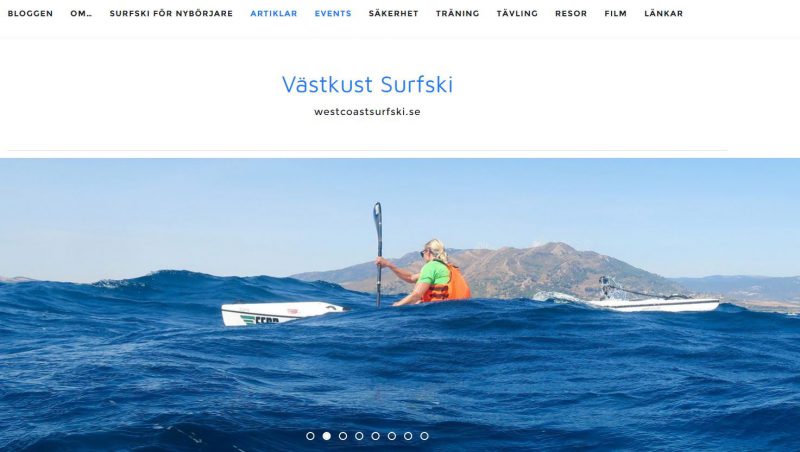Select the seventh slider pagination dot
Image resolution: width=800 pixels, height=452 pixels.
click(x=408, y=436)
